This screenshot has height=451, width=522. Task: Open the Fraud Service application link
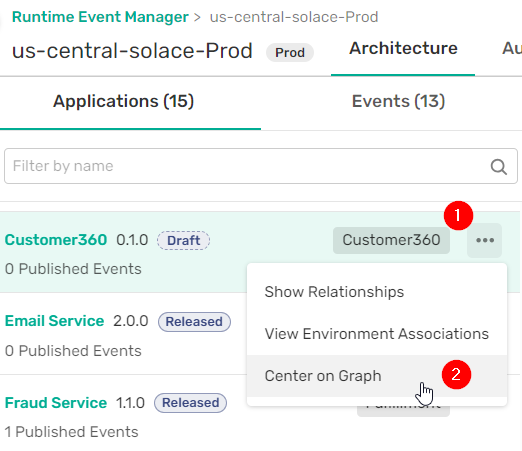[x=56, y=403]
